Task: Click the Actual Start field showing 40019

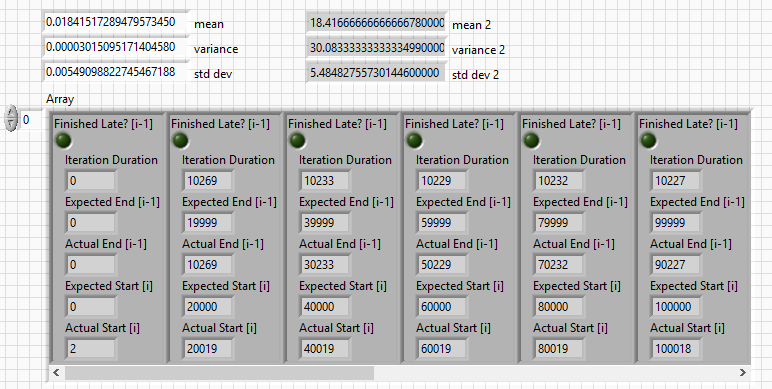Action: click(325, 349)
